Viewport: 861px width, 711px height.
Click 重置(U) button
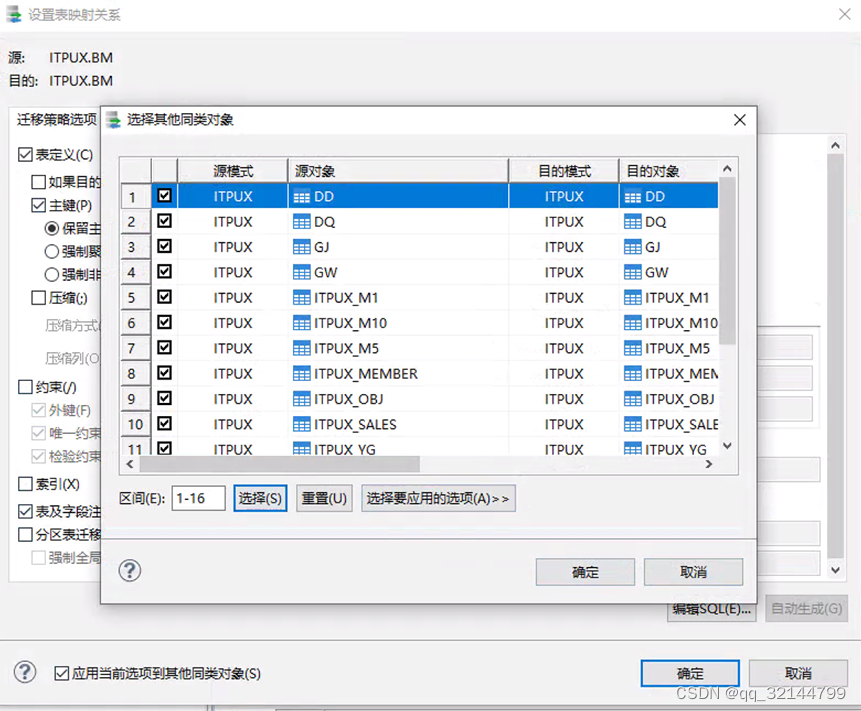[x=324, y=499]
